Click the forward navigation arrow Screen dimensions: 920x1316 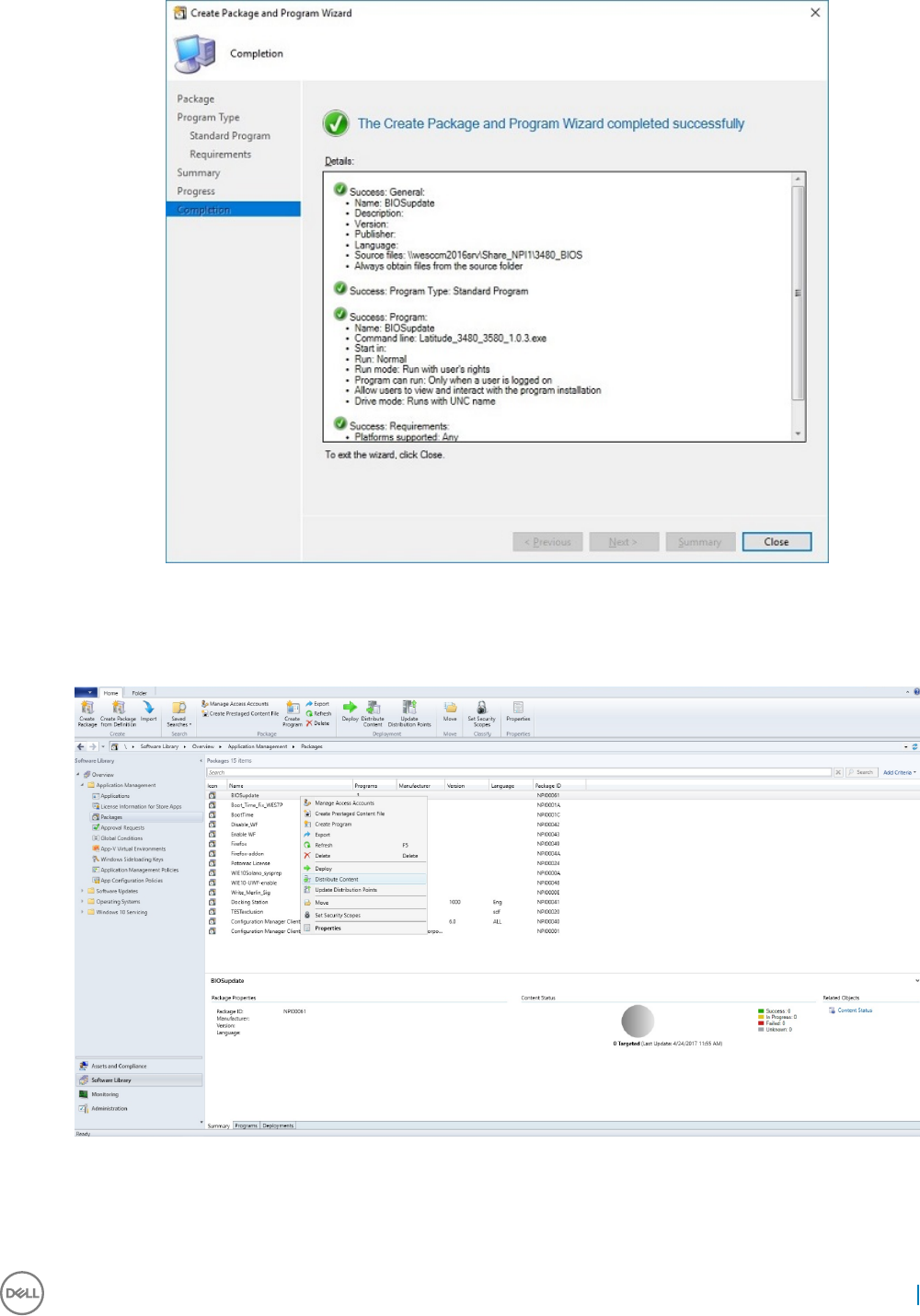[92, 746]
